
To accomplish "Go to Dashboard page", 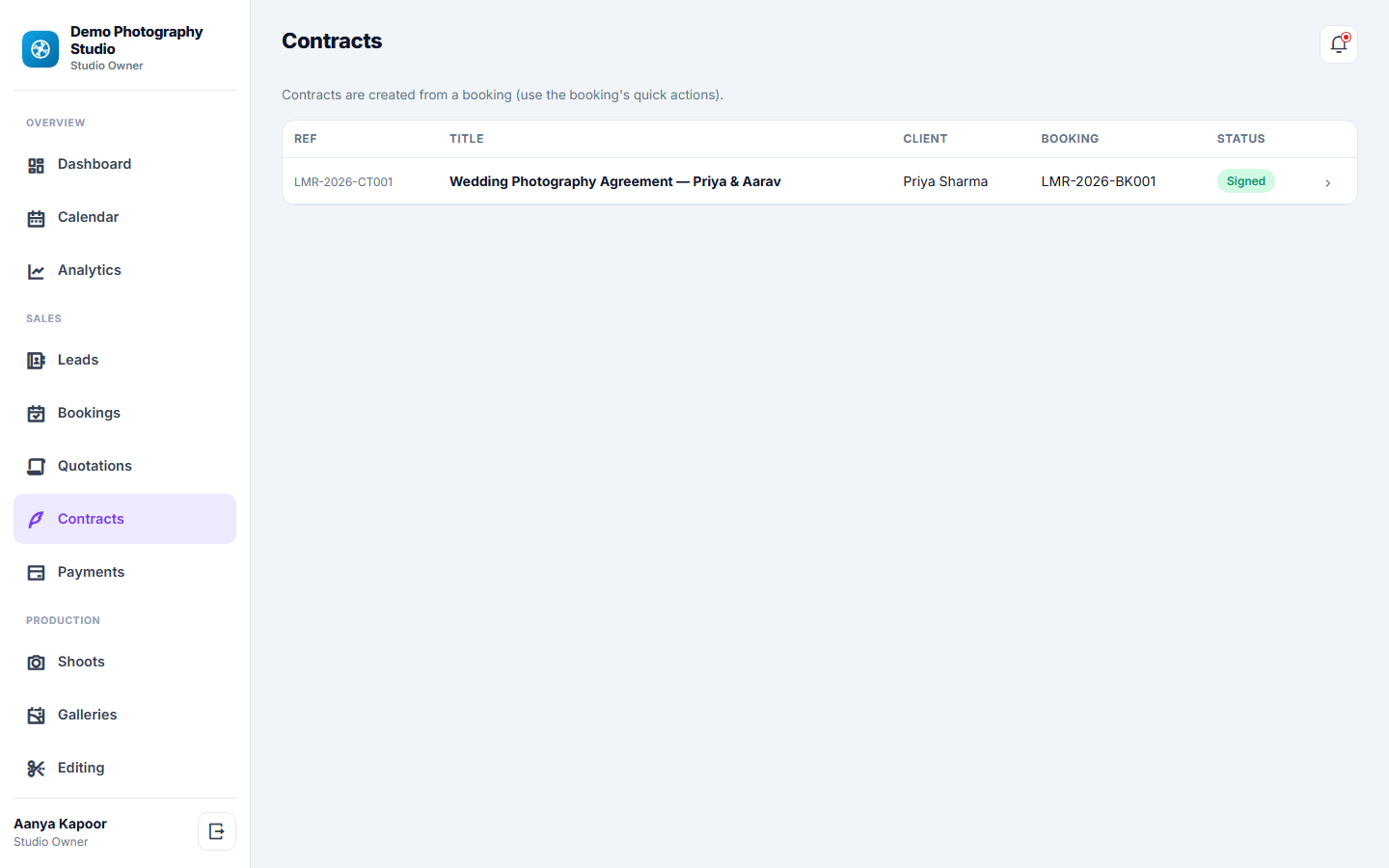I will pyautogui.click(x=124, y=165).
